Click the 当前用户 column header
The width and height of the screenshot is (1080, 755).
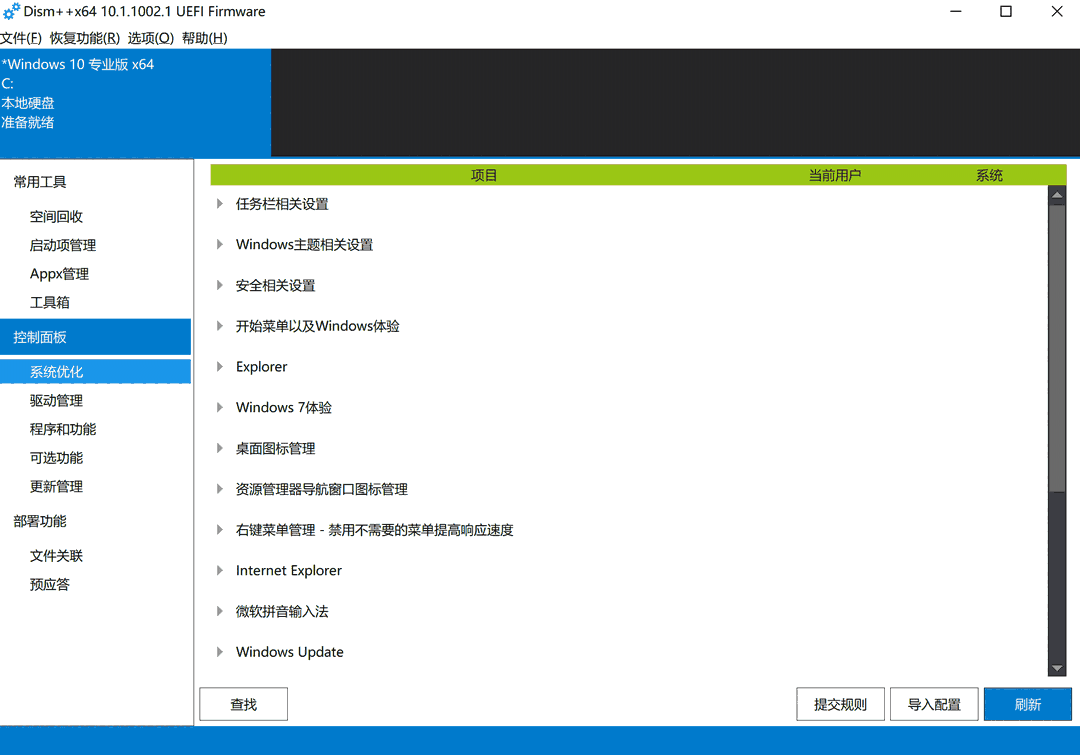tap(834, 175)
